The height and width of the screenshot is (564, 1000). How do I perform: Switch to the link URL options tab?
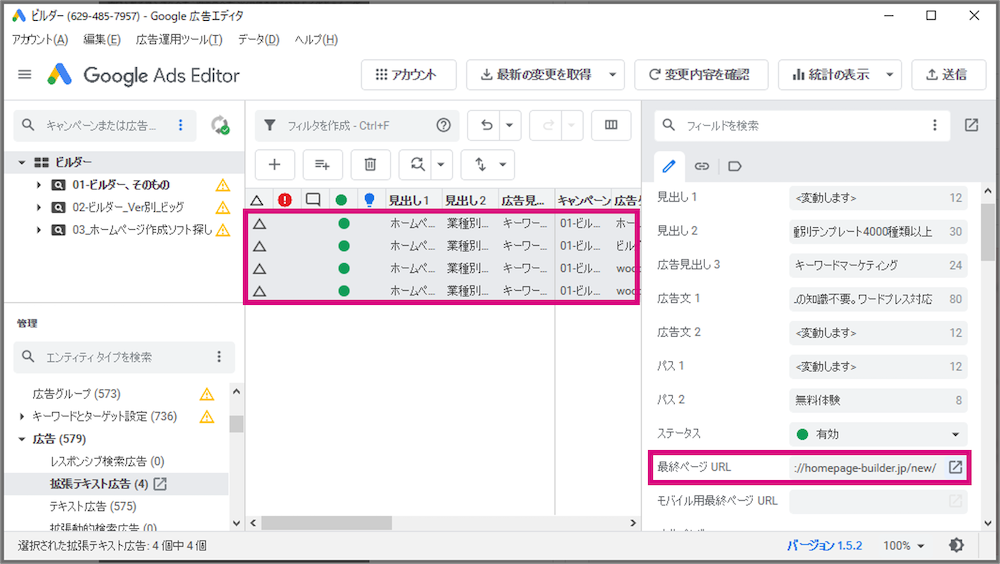tap(702, 167)
